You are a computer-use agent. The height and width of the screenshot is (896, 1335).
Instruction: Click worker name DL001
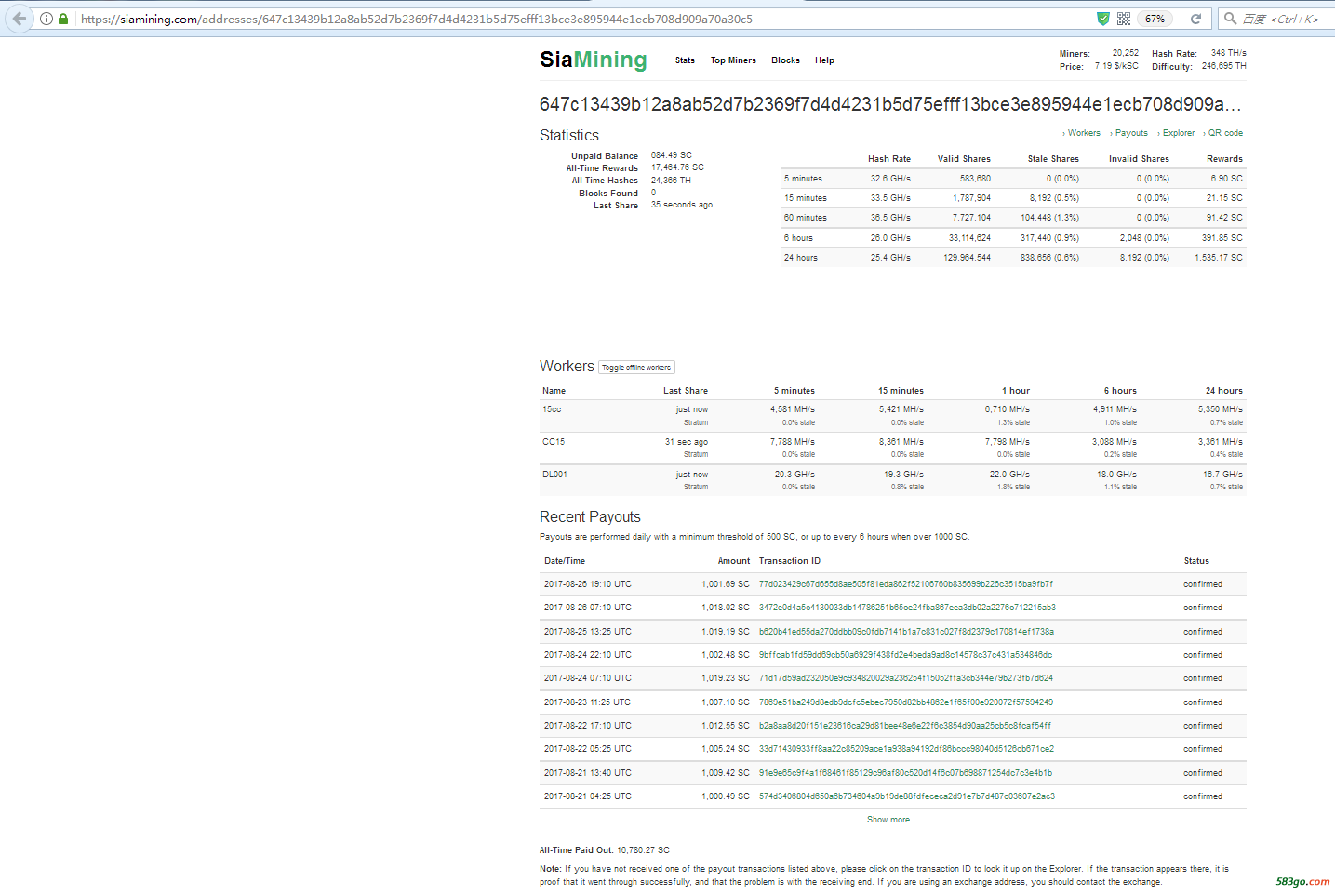[554, 475]
